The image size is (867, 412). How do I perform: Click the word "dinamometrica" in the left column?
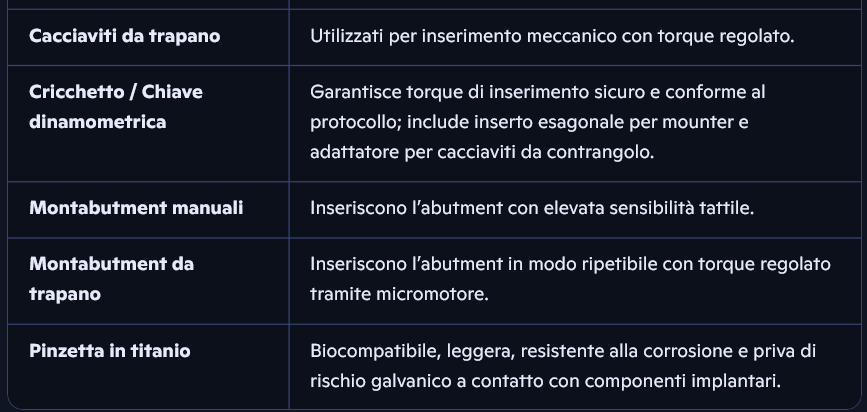(97, 122)
